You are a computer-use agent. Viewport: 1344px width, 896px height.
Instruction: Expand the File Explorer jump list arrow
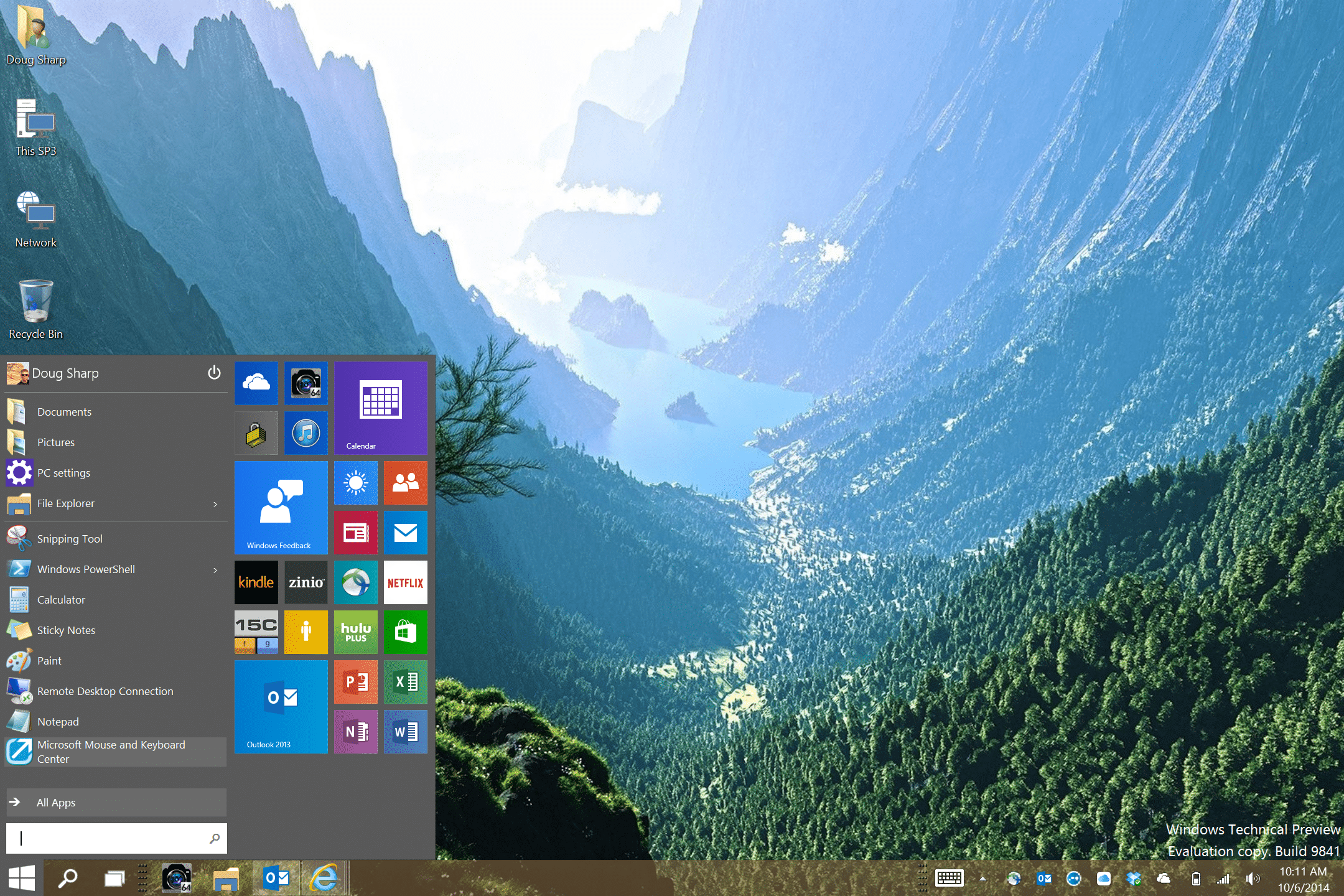point(215,504)
